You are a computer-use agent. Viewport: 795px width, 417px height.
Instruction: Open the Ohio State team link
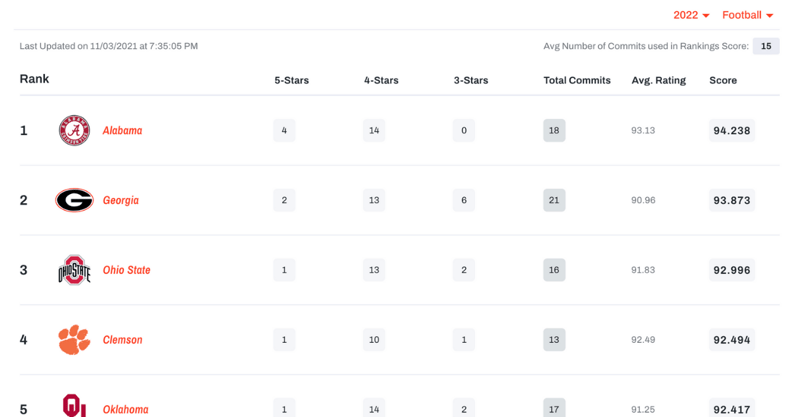click(127, 270)
